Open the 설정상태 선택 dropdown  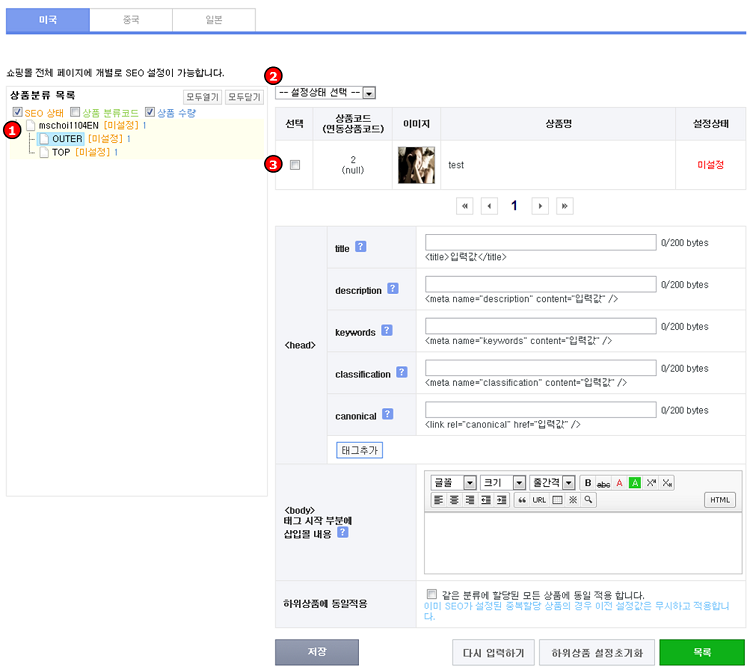[x=369, y=93]
